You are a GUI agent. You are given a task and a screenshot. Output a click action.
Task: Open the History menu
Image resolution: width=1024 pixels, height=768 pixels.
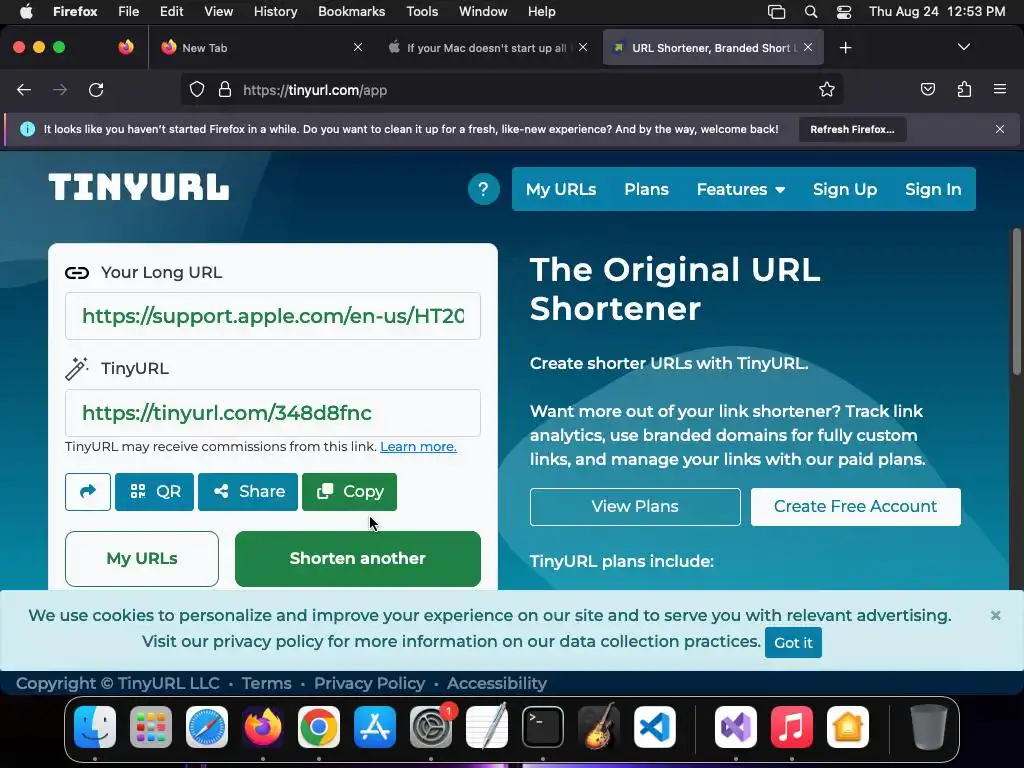click(276, 12)
